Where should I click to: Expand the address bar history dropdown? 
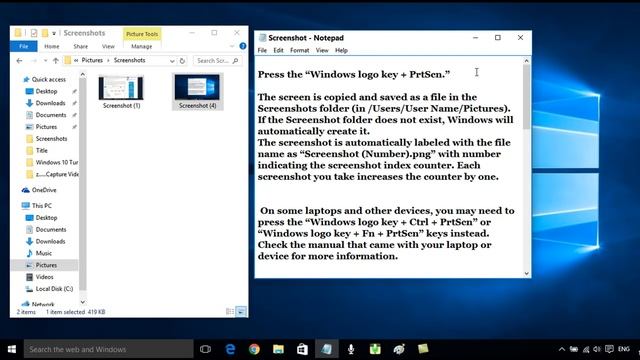[172, 61]
